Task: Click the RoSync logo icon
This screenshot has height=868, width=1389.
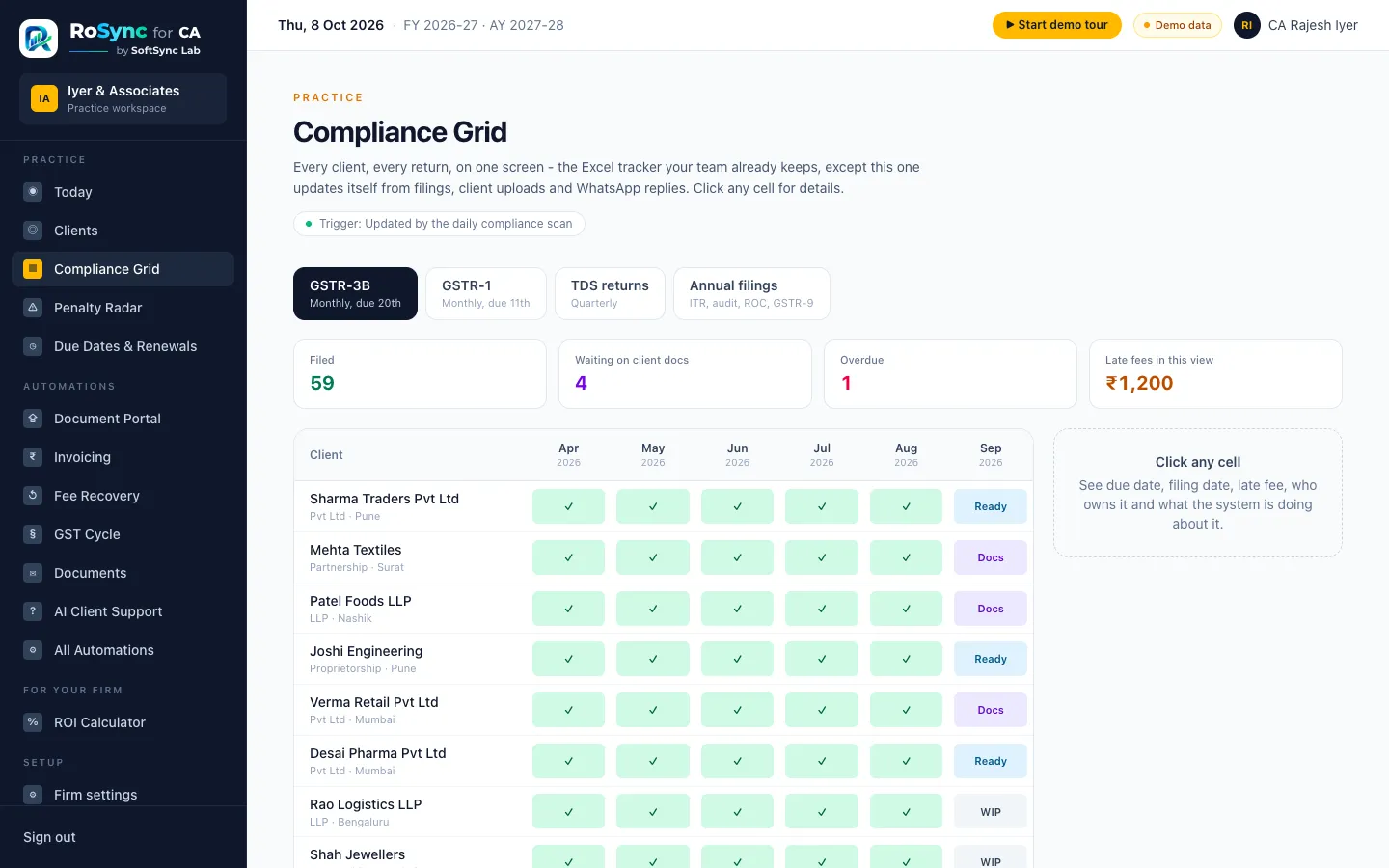Action: pos(39,39)
